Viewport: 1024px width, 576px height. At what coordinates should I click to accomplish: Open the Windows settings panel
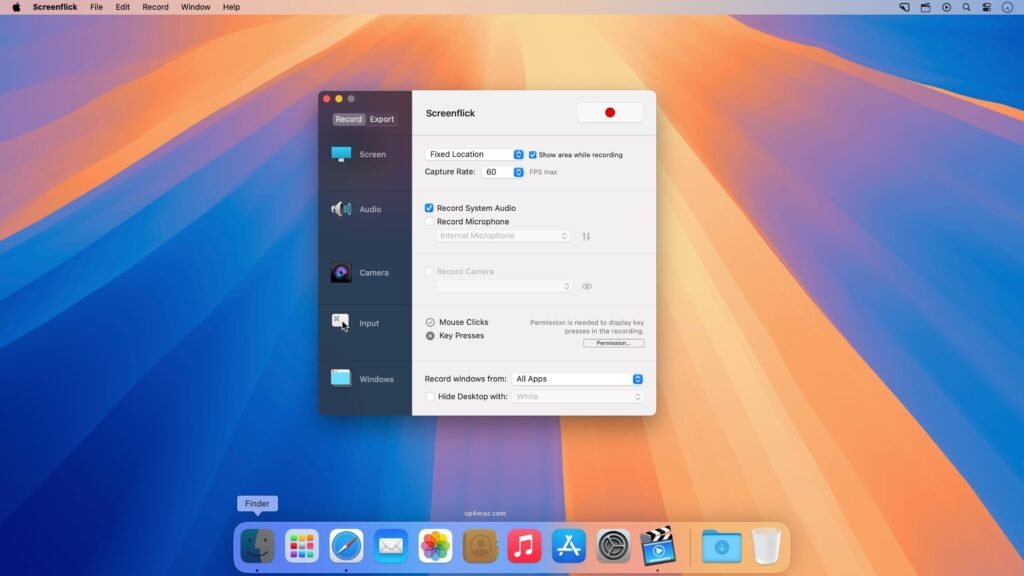coord(364,379)
